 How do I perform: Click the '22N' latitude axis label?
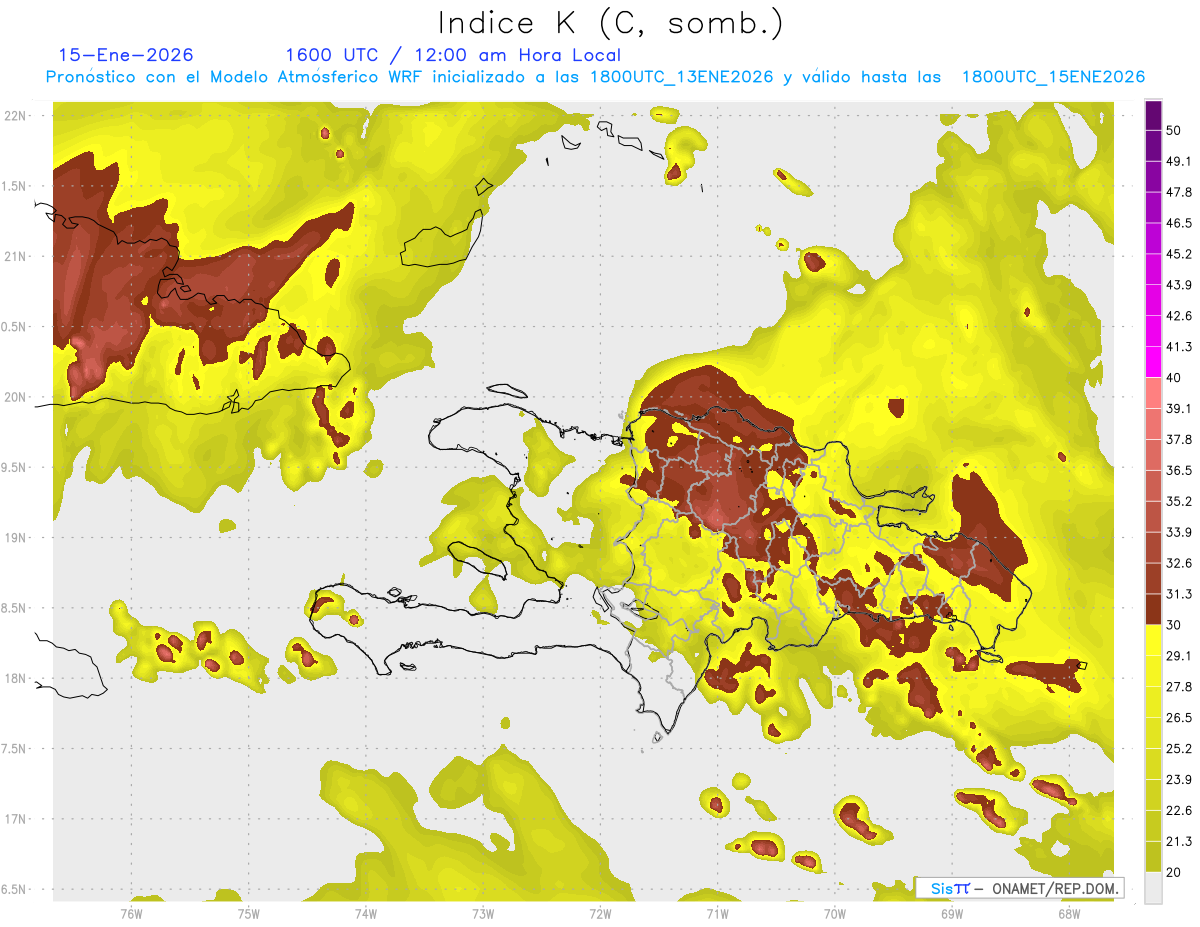[x=15, y=116]
